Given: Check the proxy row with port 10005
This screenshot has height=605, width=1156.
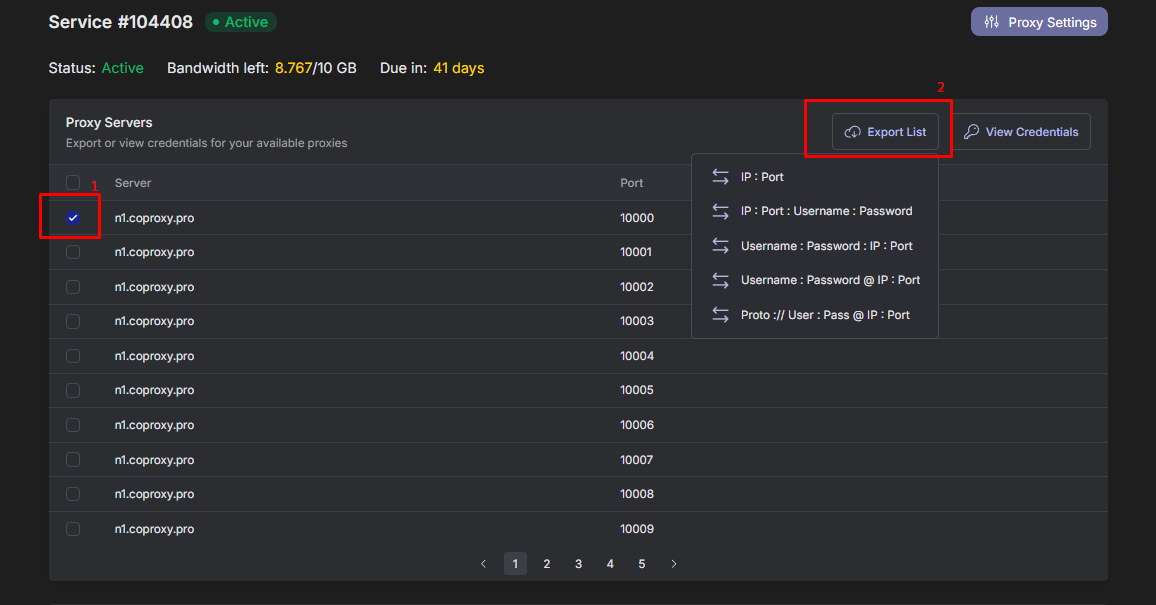Looking at the screenshot, I should click(73, 390).
